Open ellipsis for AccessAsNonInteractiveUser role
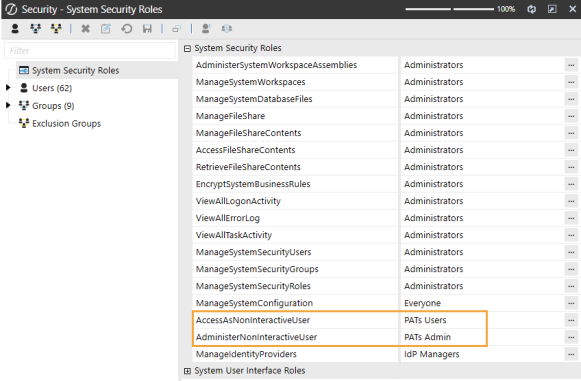Image resolution: width=581 pixels, height=381 pixels. point(571,321)
